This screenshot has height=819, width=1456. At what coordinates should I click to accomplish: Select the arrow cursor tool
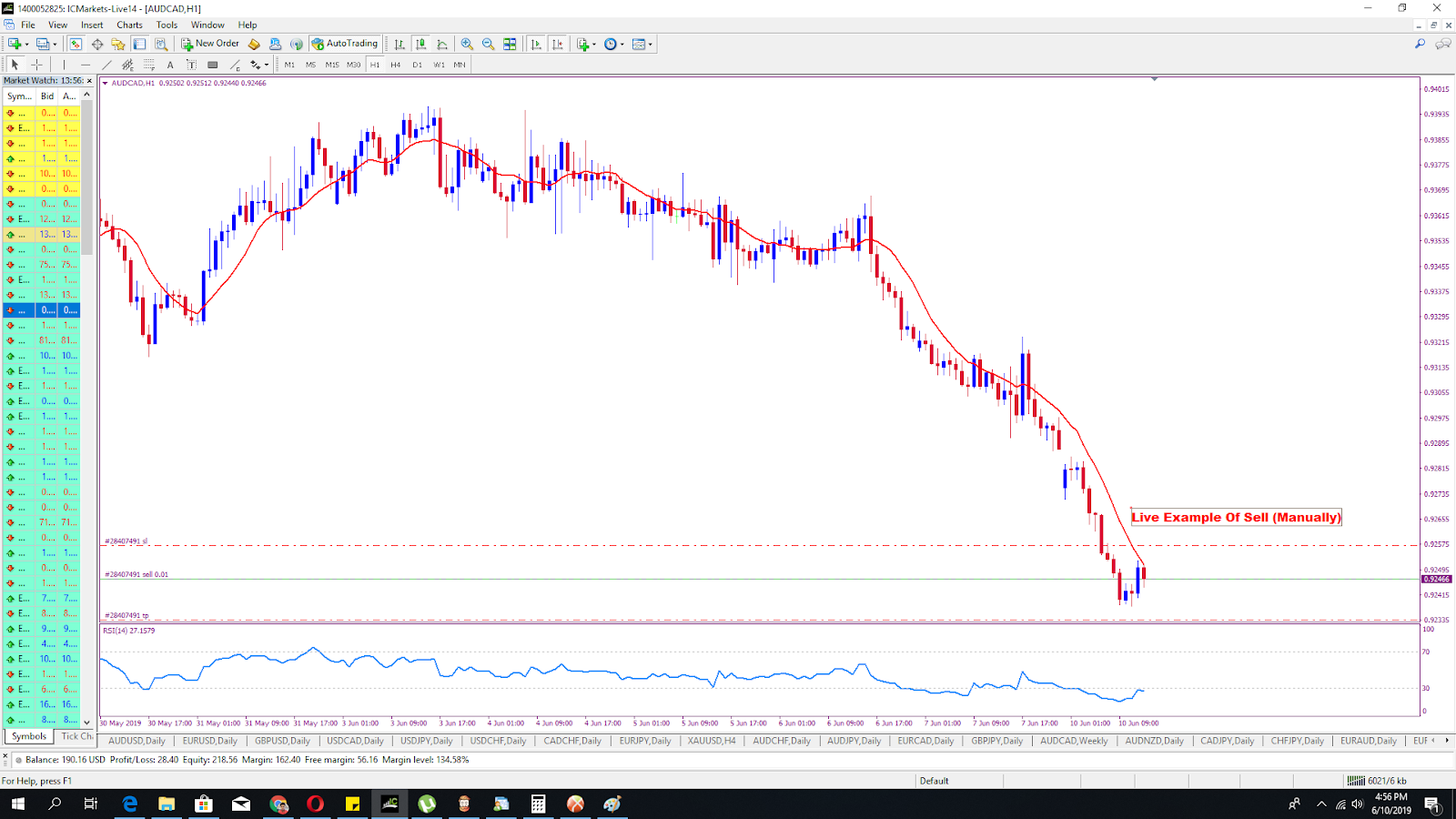(15, 65)
